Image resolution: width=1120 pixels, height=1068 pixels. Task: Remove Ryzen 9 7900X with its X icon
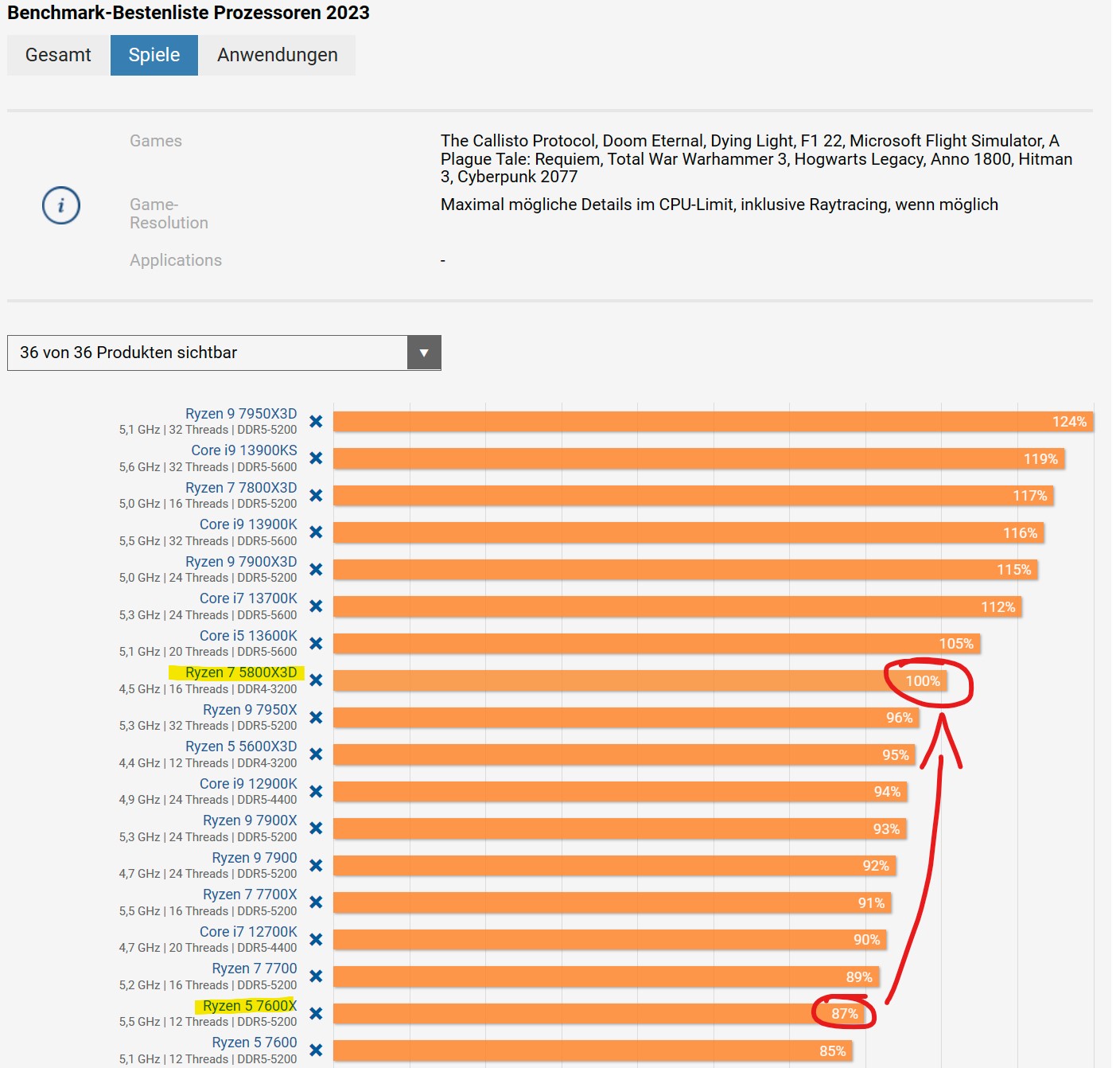[x=316, y=828]
